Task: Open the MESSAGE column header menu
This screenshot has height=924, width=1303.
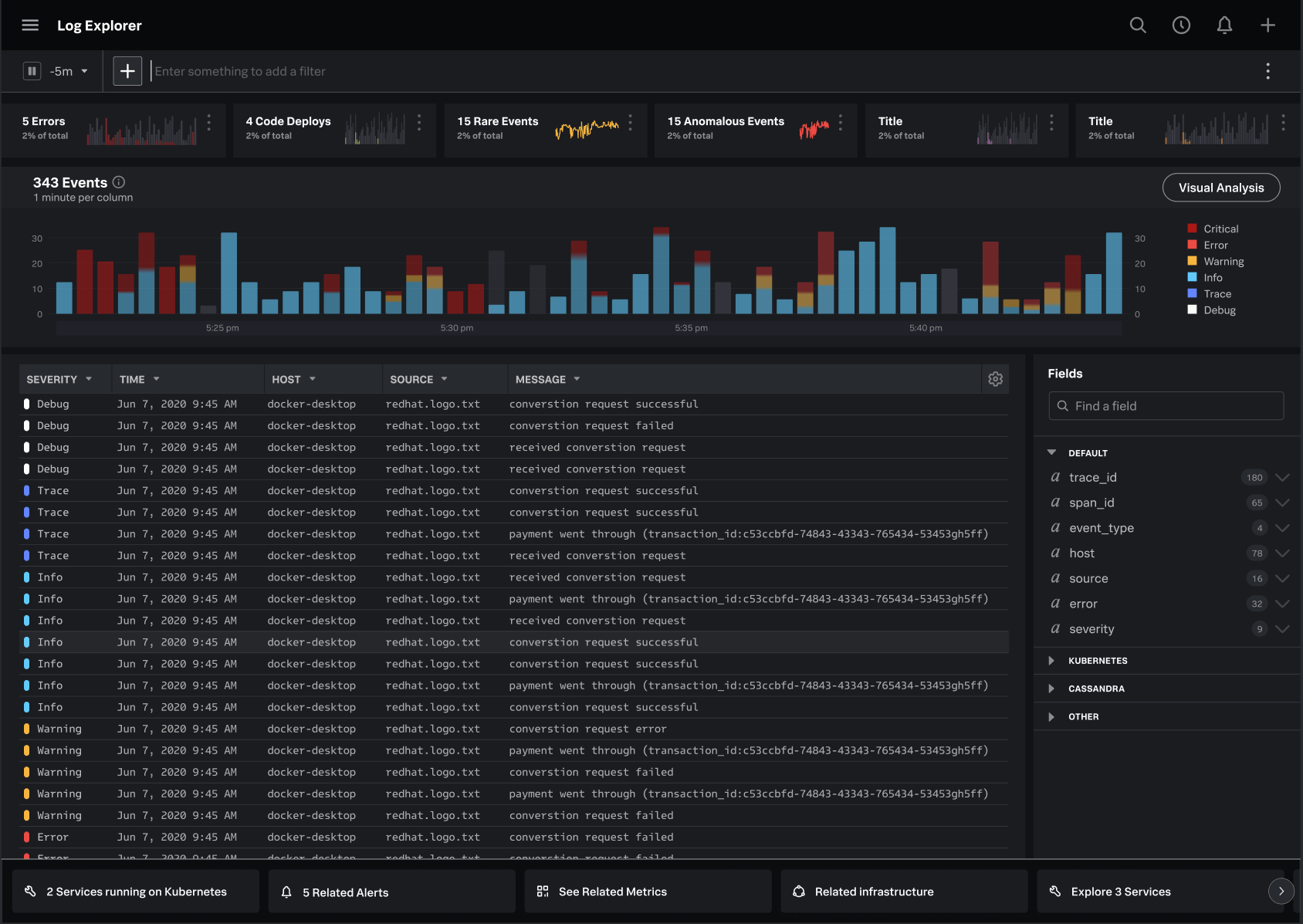Action: click(577, 379)
